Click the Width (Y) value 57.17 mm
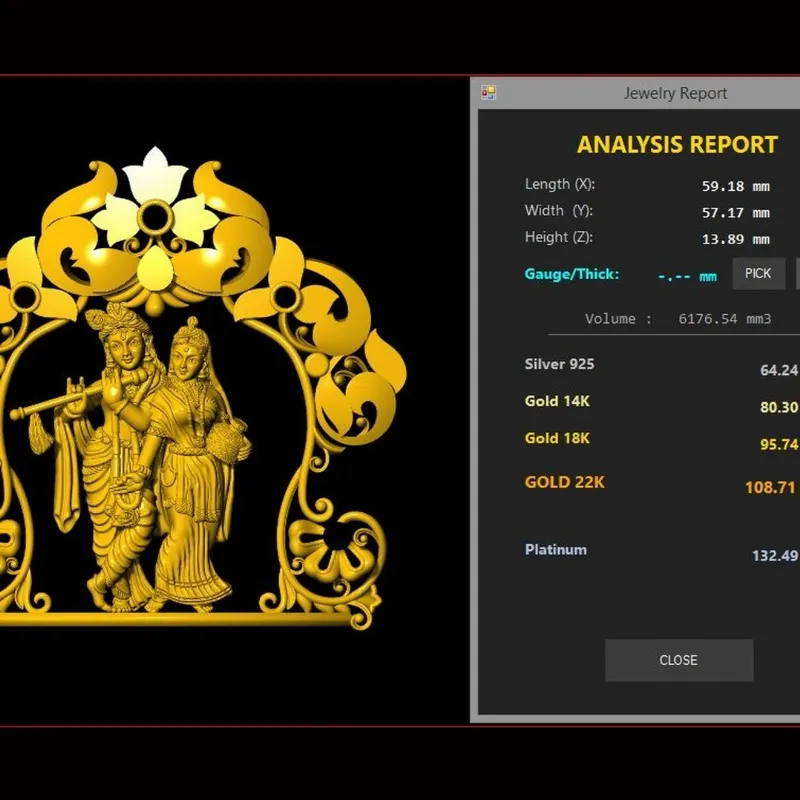 tap(736, 213)
